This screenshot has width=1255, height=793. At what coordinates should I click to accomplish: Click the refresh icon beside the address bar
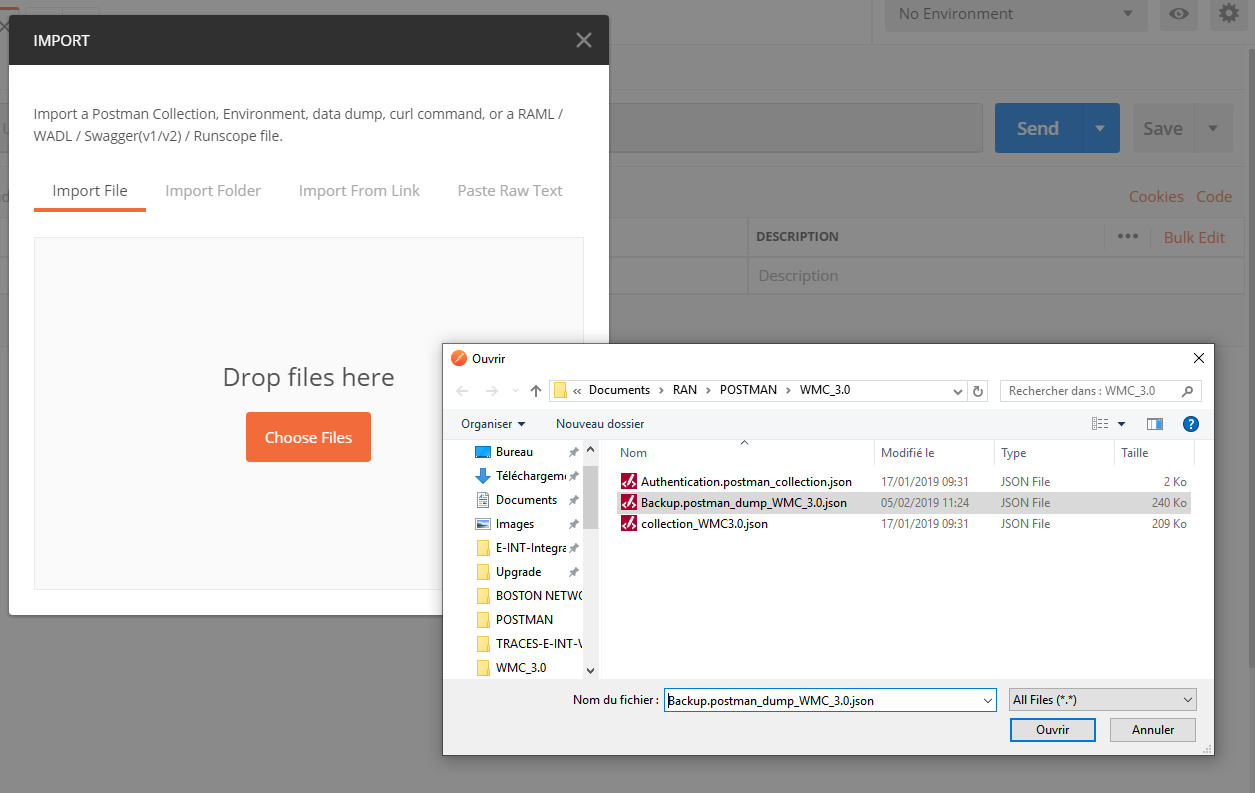pyautogui.click(x=978, y=390)
